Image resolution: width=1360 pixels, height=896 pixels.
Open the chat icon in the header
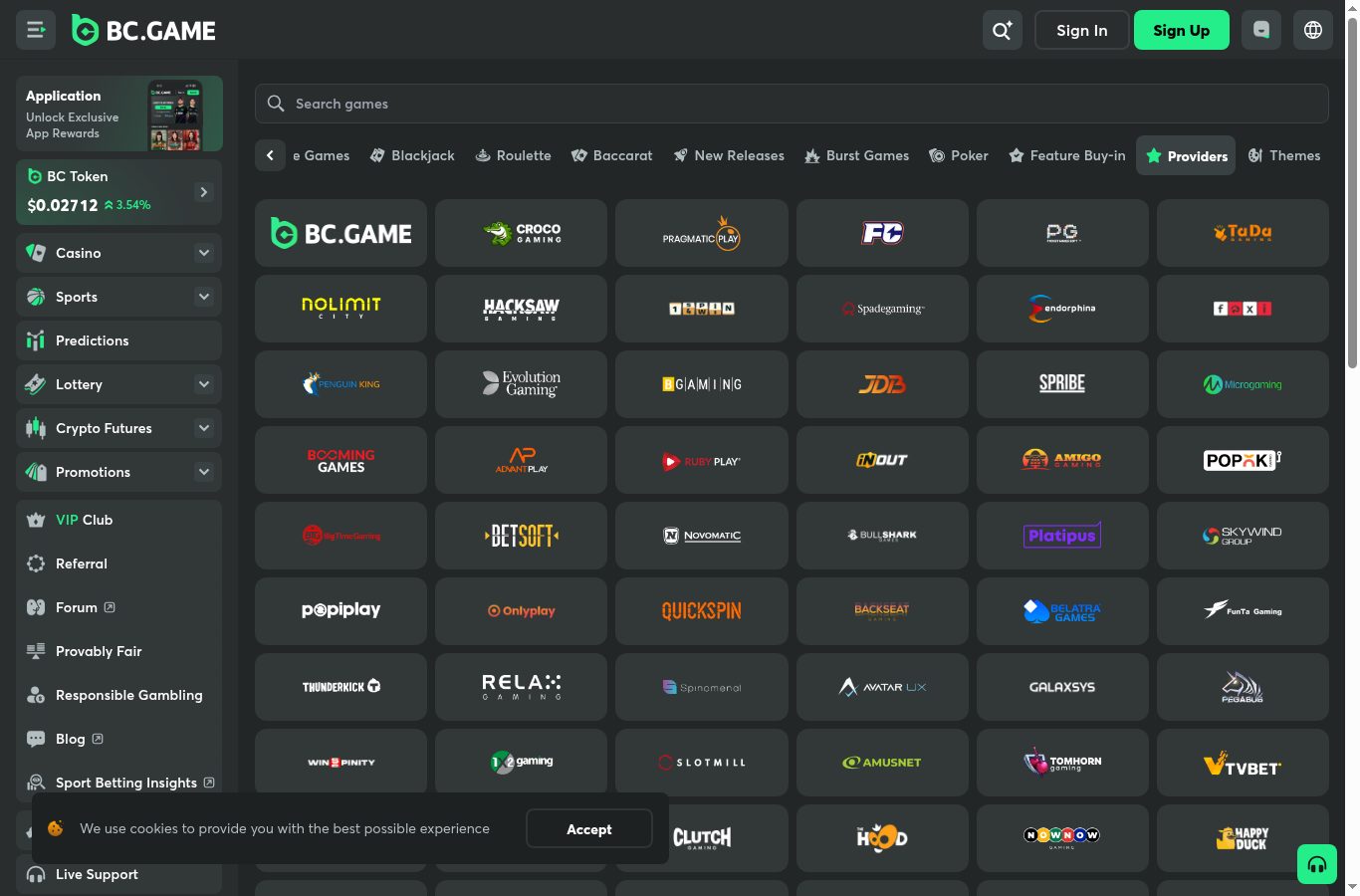tap(1261, 30)
